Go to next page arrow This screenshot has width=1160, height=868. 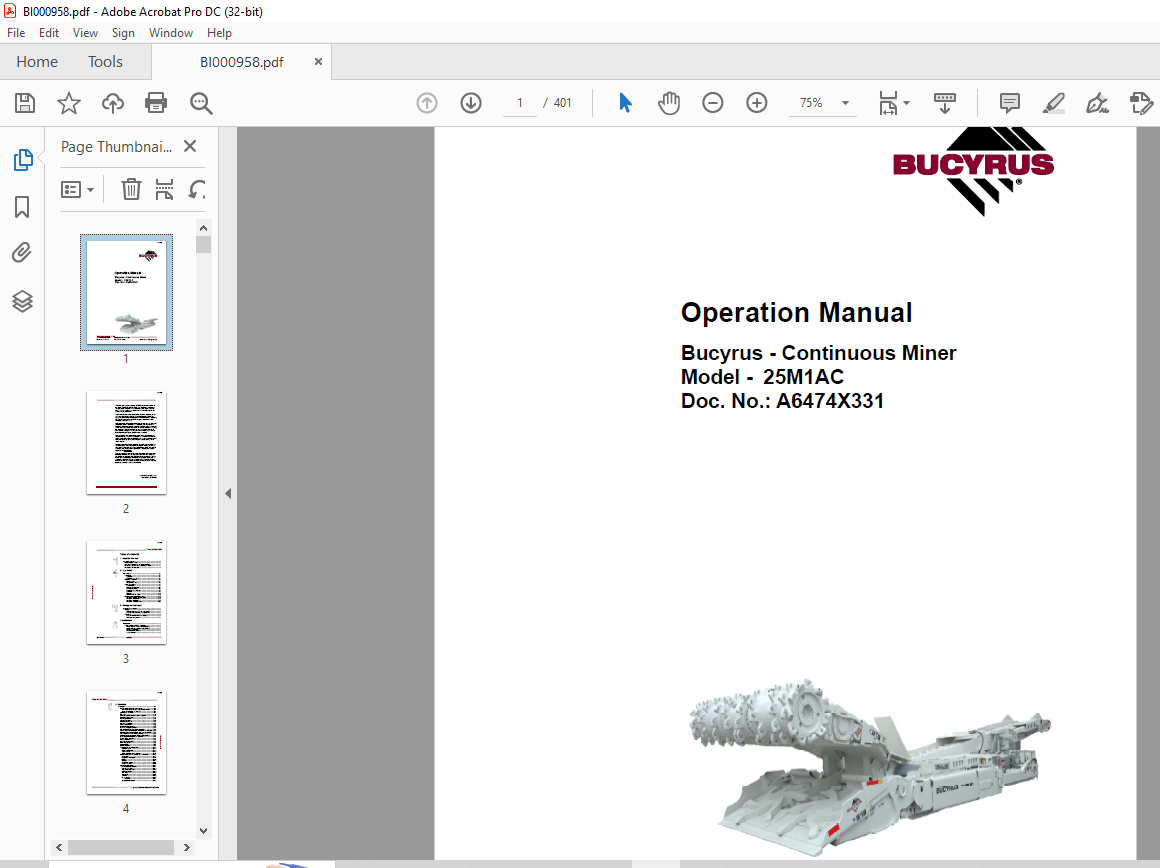[x=471, y=103]
